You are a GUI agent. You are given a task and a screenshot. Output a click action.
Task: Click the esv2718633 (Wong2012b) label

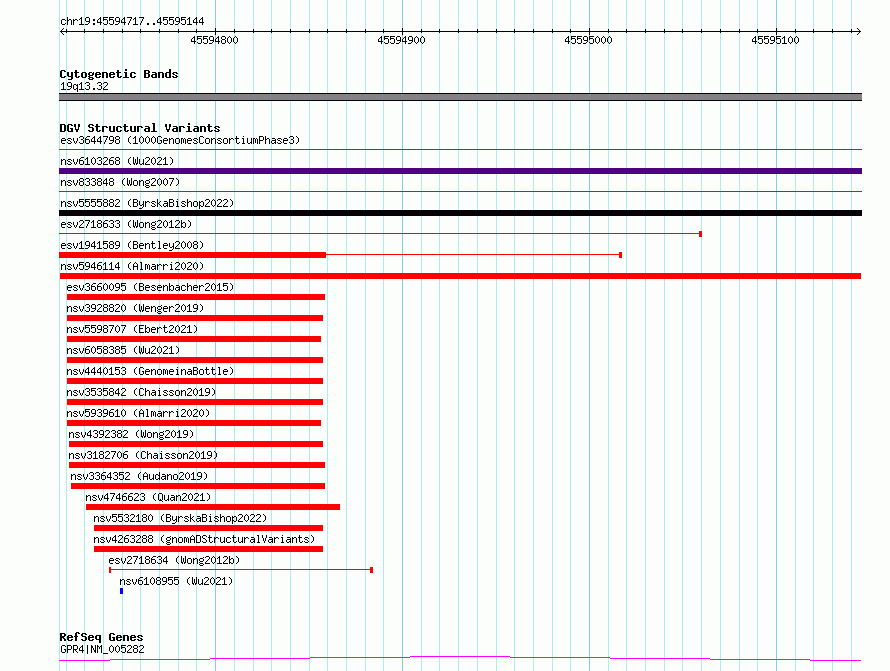click(126, 224)
